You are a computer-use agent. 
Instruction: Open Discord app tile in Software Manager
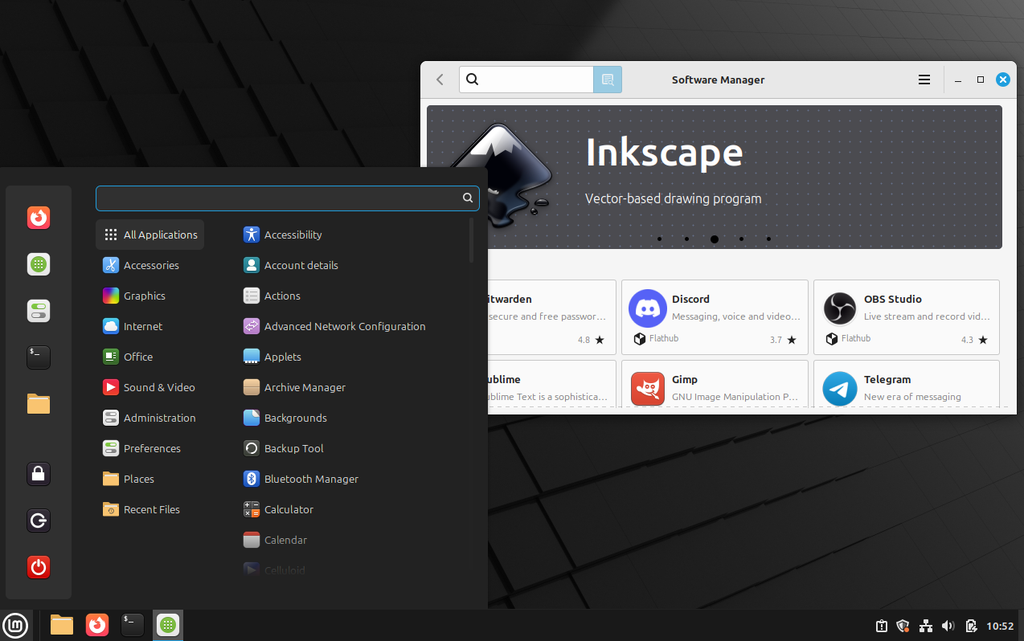(x=714, y=317)
